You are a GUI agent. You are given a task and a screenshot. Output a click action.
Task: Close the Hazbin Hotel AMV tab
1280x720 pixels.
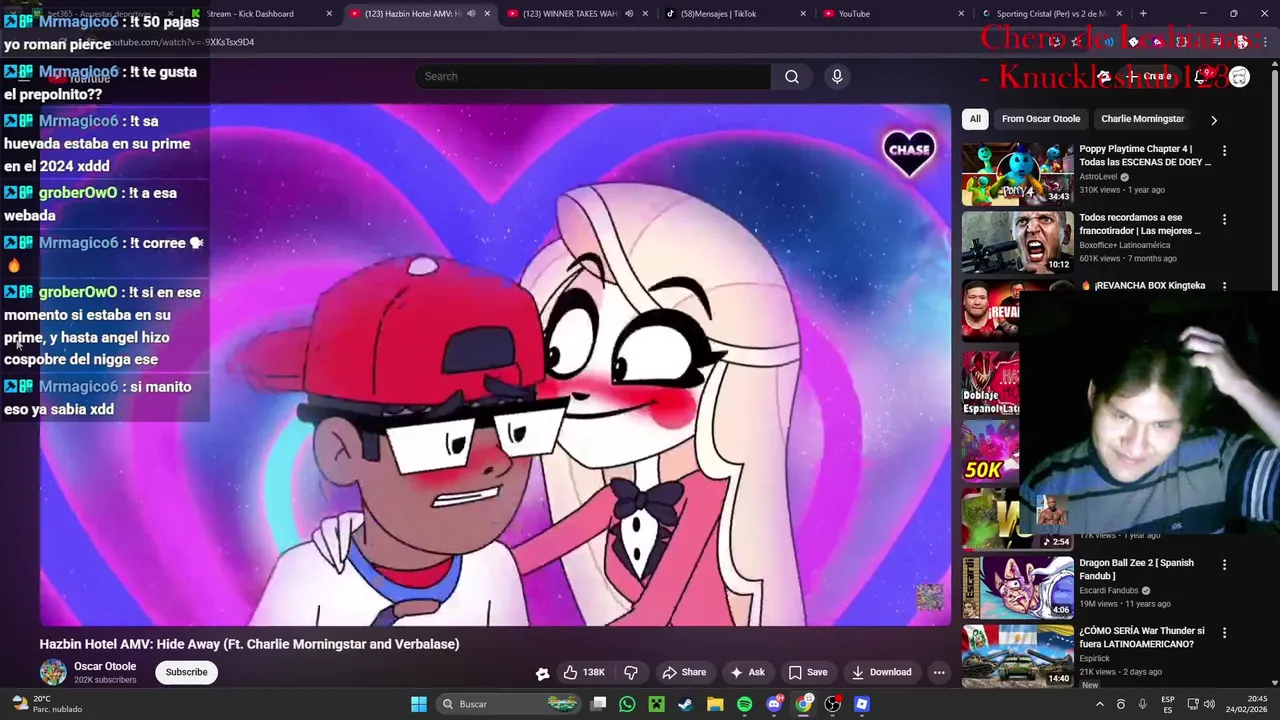point(487,14)
